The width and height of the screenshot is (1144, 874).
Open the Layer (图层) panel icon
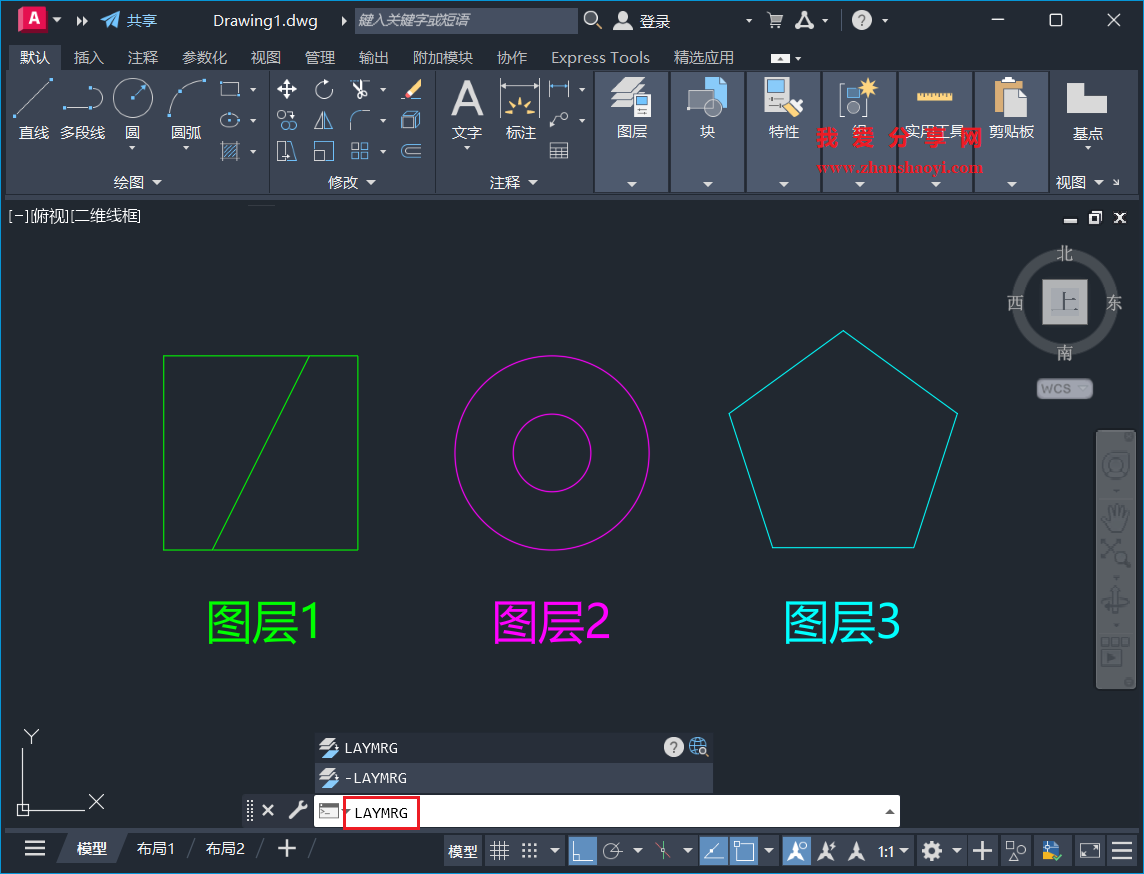(x=631, y=95)
